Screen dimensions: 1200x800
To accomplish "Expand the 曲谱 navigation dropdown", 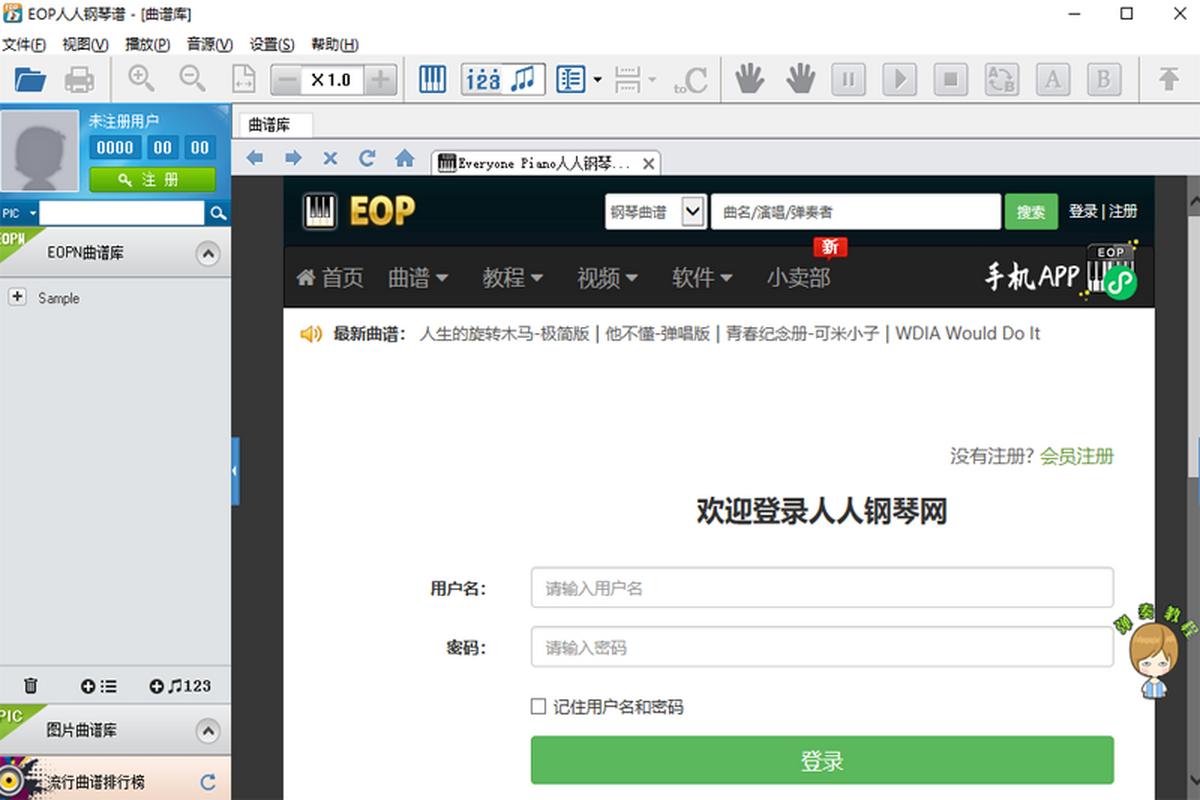I will click(418, 278).
